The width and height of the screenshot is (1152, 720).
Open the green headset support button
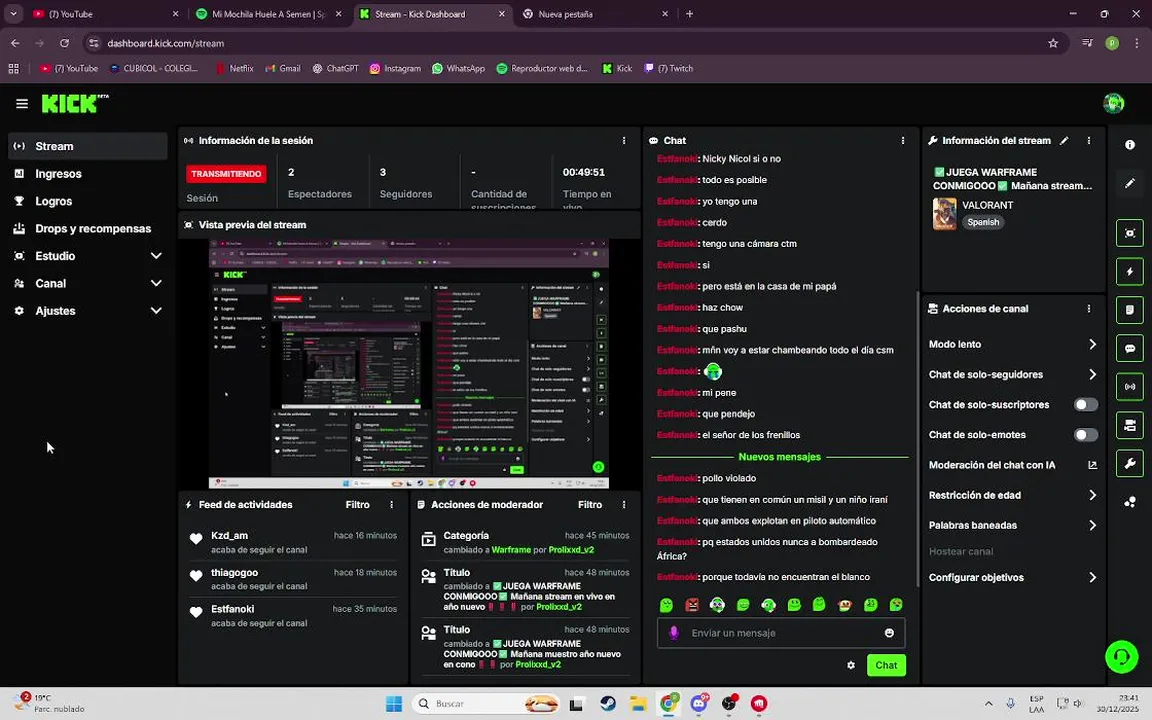pyautogui.click(x=1121, y=656)
